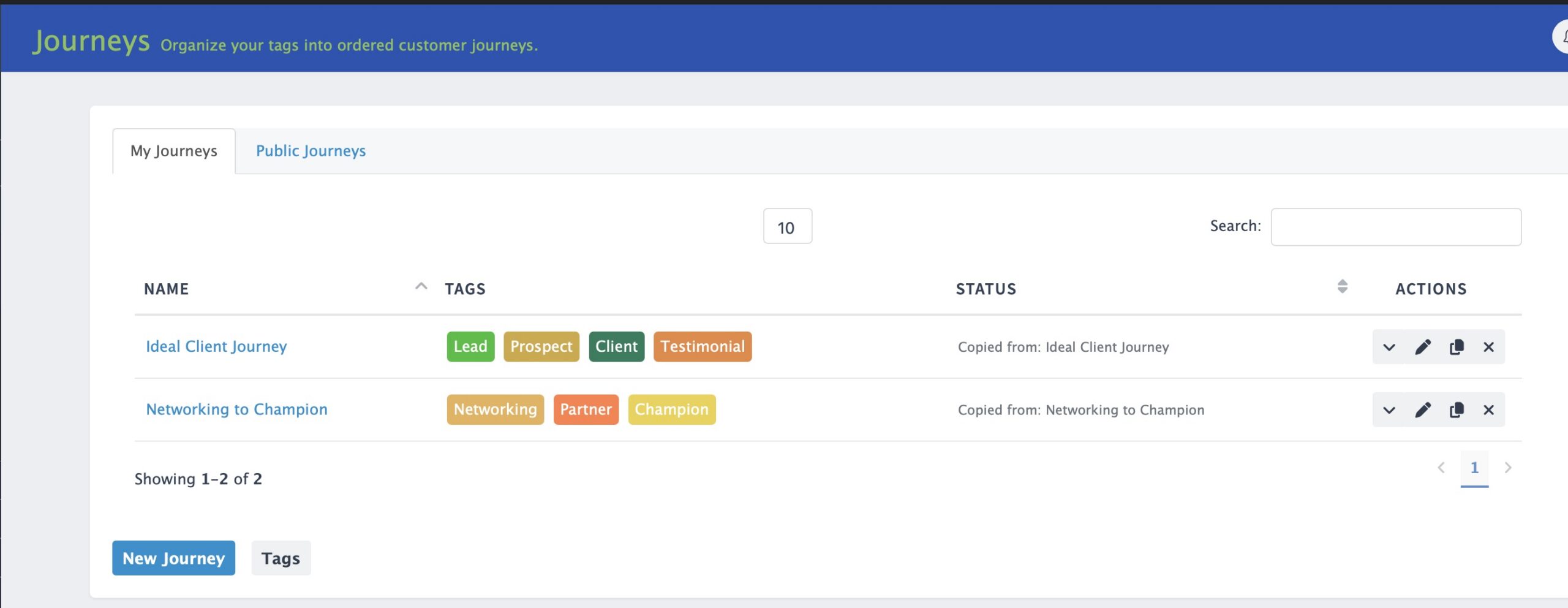
Task: Expand the Ideal Client Journey row chevron
Action: pos(1389,347)
